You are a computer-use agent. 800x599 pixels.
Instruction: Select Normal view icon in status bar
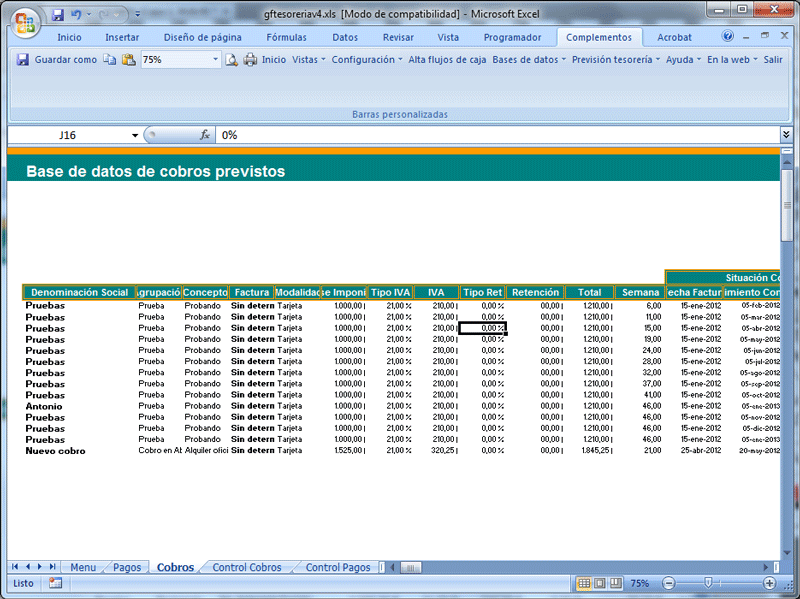[584, 583]
